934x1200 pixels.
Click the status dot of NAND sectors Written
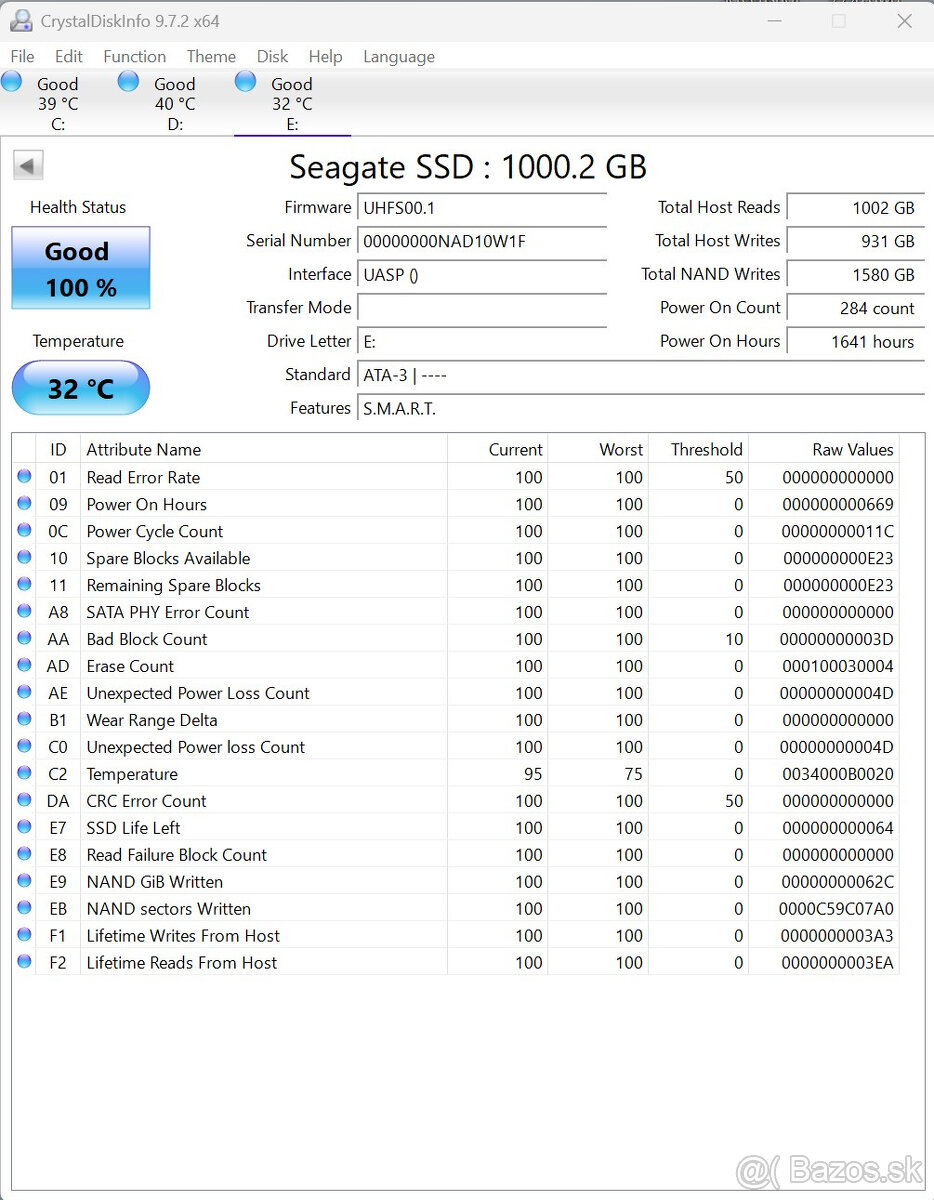(x=24, y=909)
